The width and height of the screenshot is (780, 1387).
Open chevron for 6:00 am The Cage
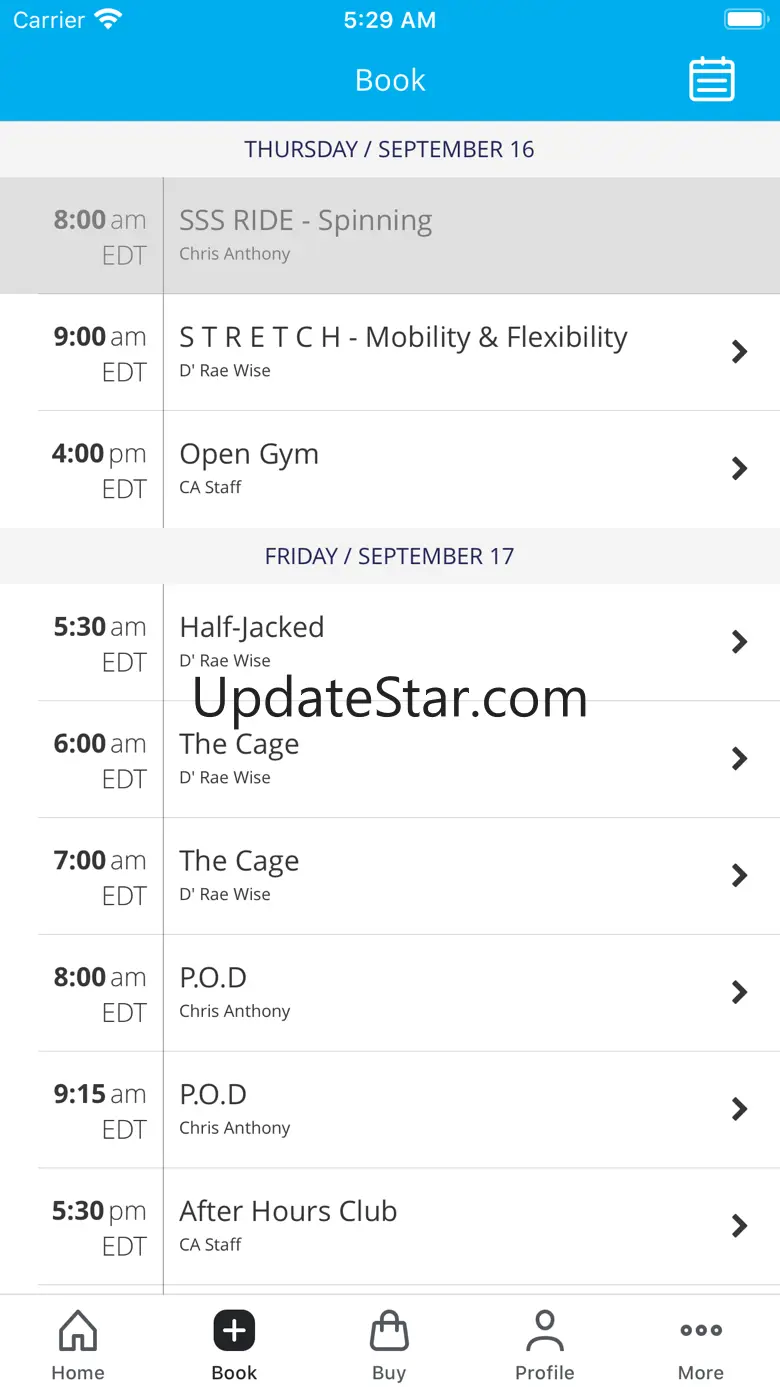pyautogui.click(x=739, y=759)
